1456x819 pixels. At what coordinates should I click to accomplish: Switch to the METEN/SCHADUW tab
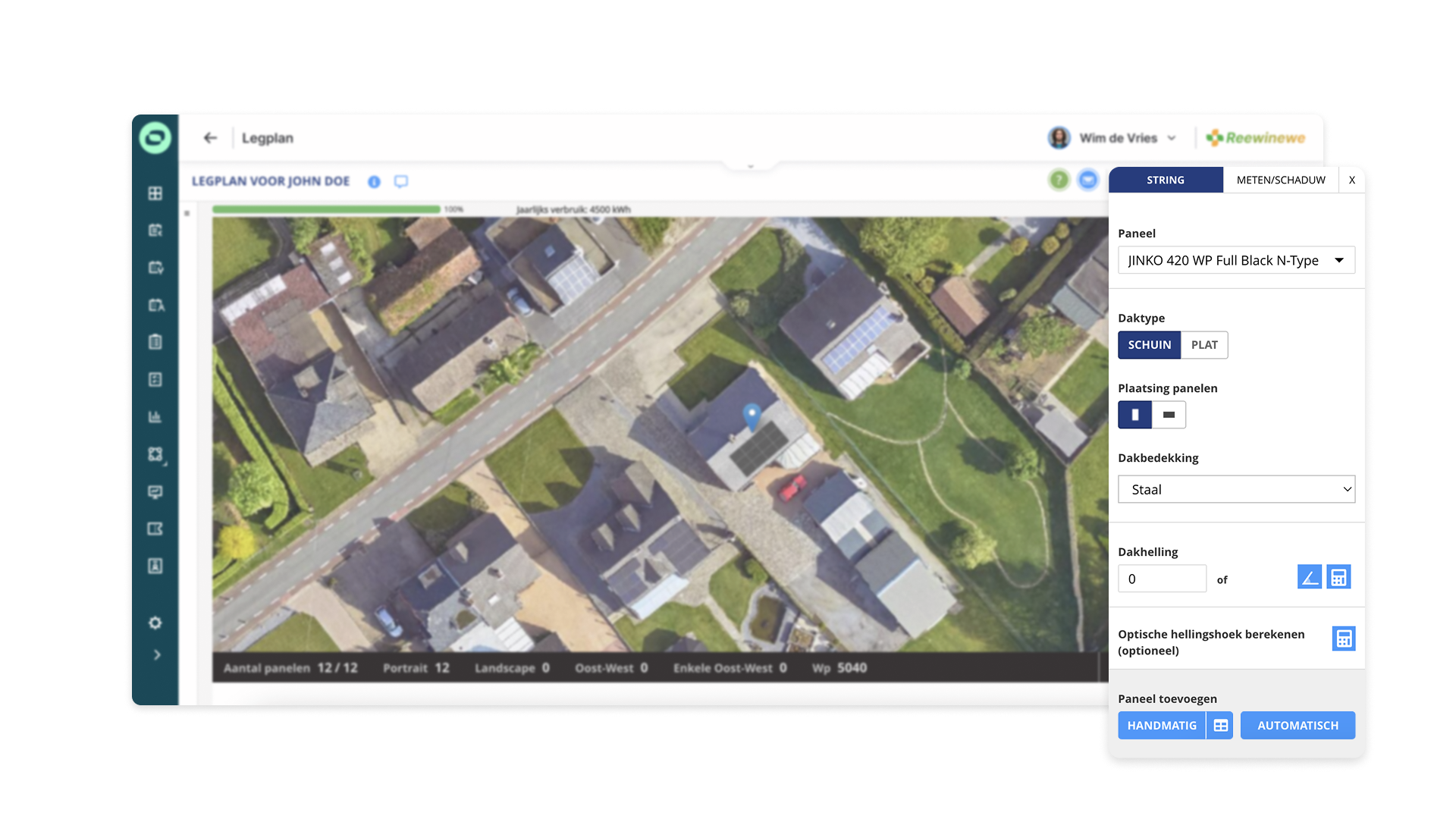1280,180
